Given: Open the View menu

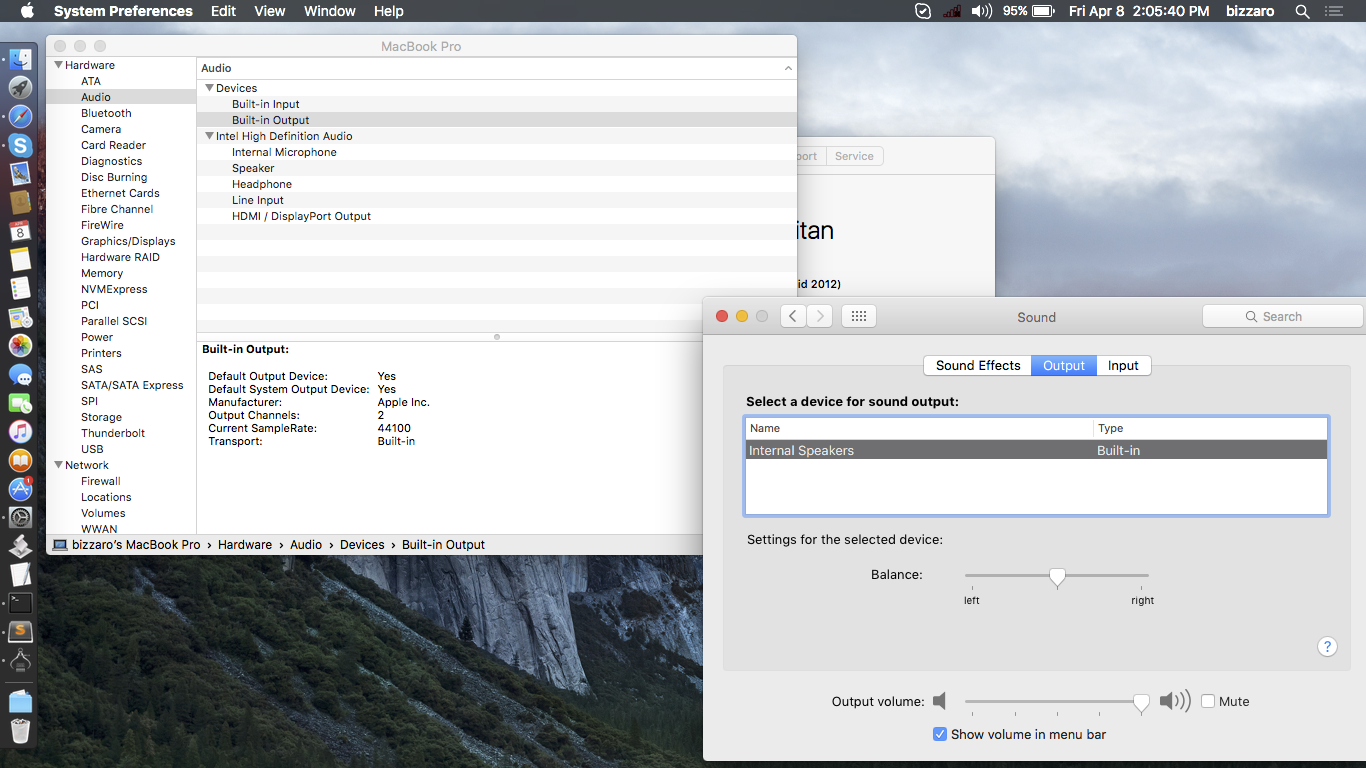Looking at the screenshot, I should [x=270, y=11].
